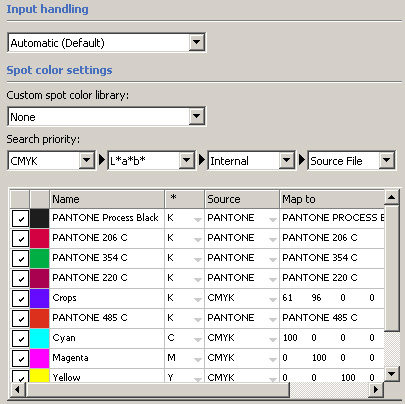Click Map to value 100 in Magenta row

tap(319, 358)
